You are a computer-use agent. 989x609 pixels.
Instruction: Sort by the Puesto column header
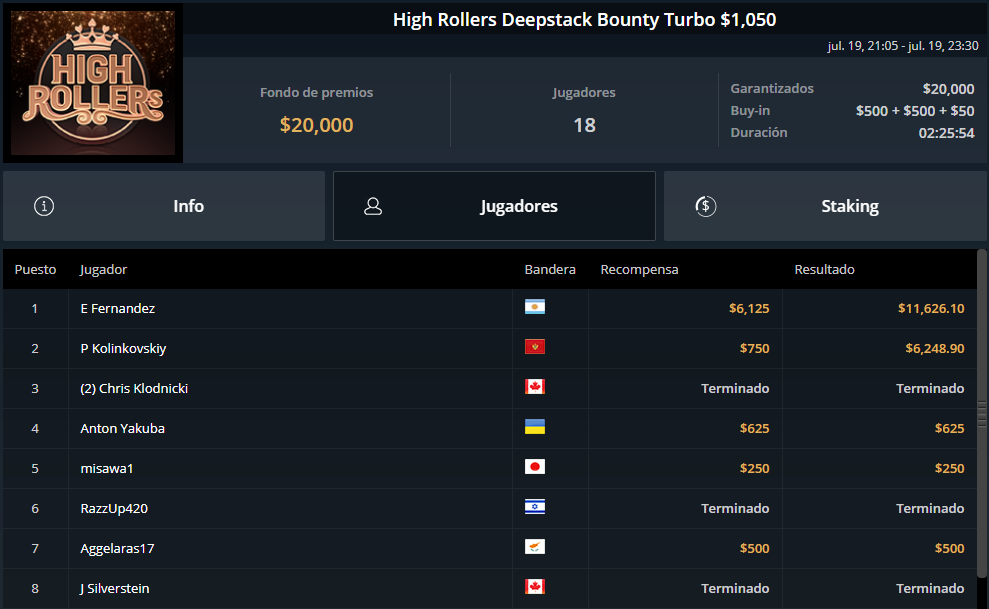[35, 269]
